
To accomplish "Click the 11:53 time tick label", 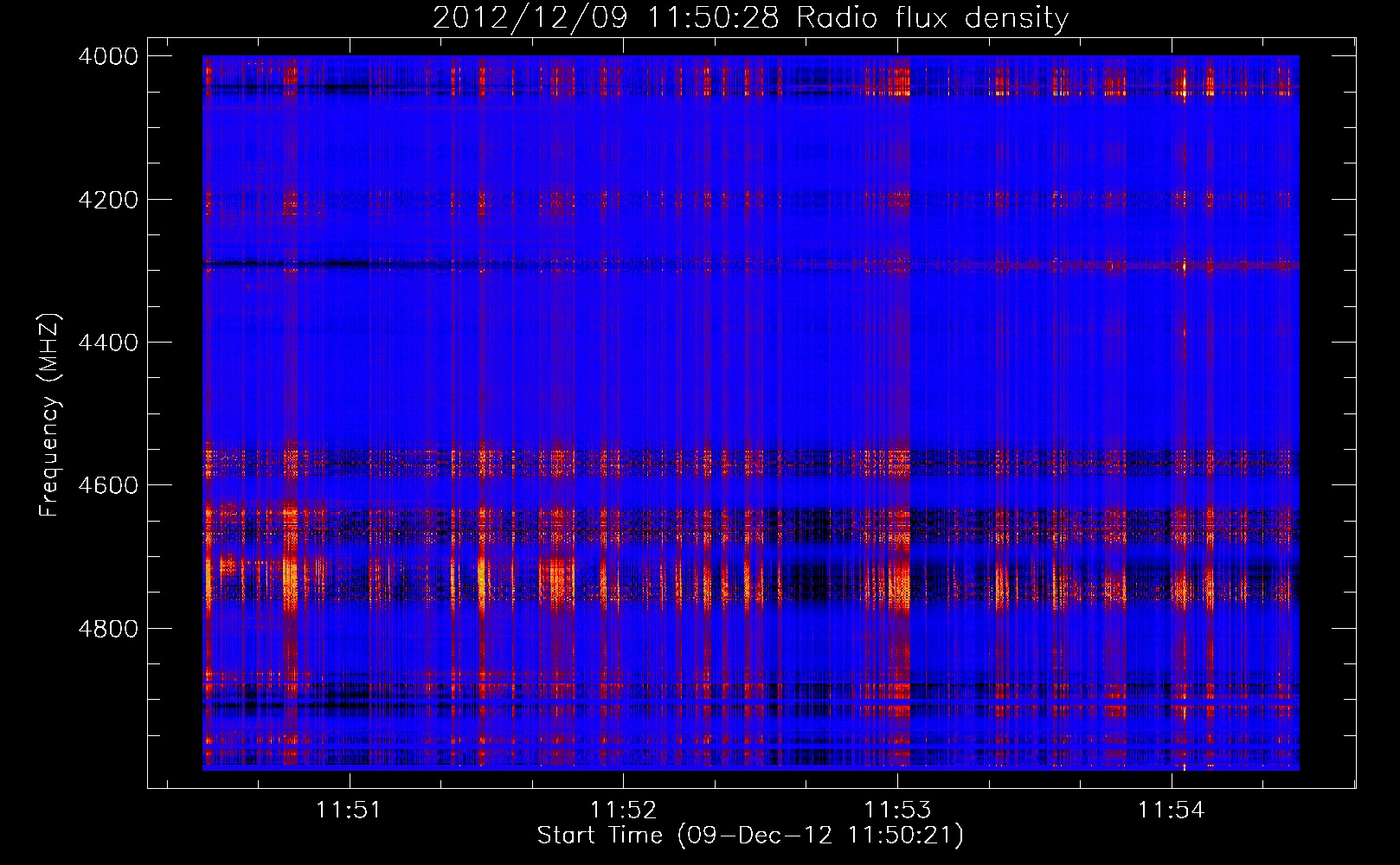I will coord(897,811).
